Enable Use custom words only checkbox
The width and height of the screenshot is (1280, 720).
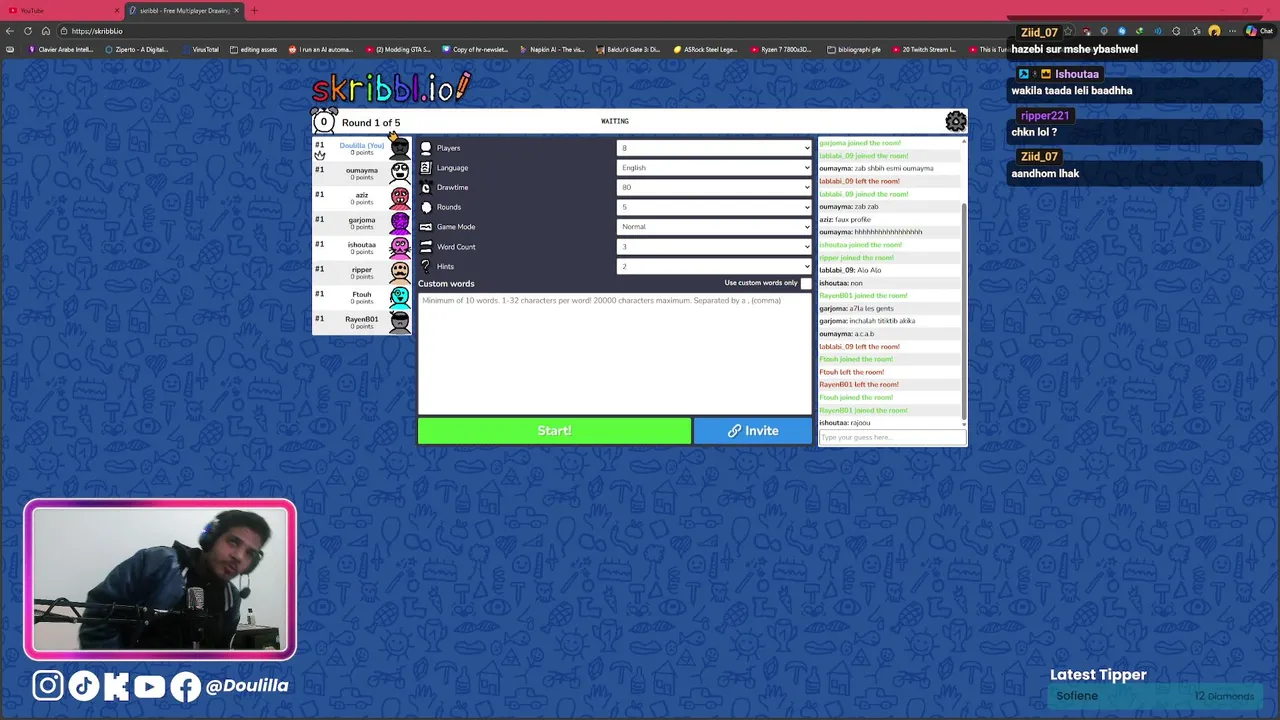coord(806,283)
